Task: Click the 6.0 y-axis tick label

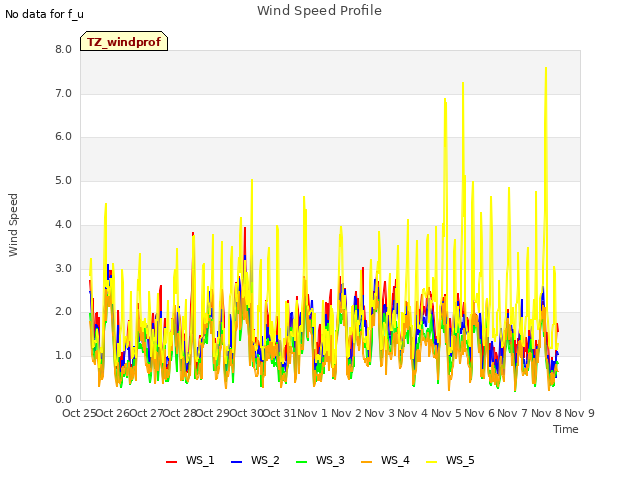Action: point(63,137)
